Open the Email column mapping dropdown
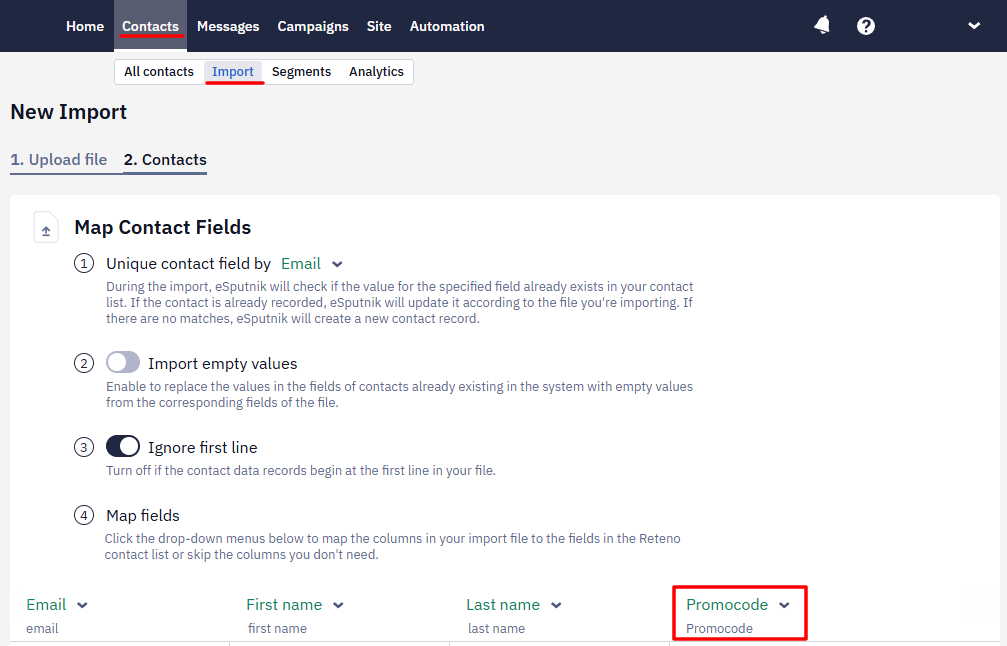 click(57, 604)
